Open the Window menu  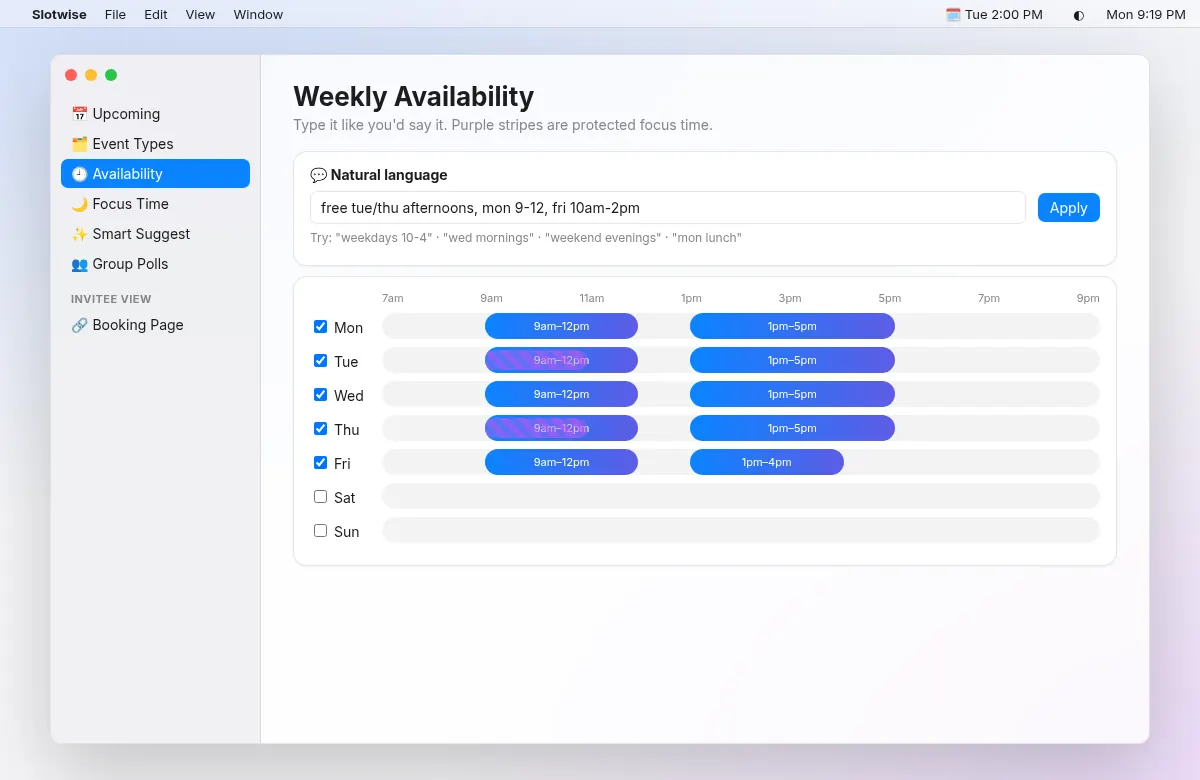click(258, 14)
